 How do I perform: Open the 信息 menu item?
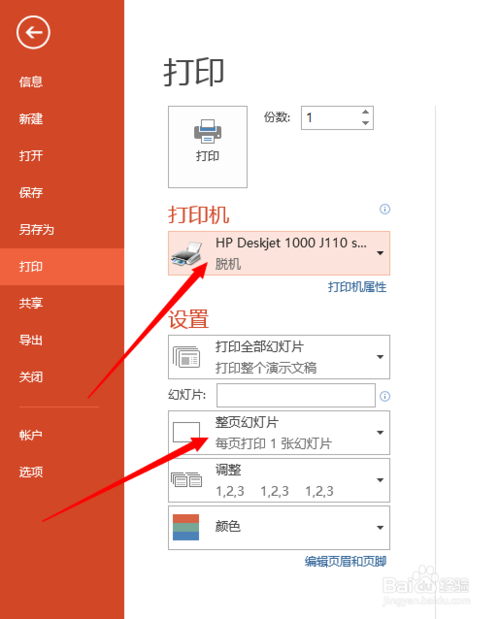(x=31, y=82)
